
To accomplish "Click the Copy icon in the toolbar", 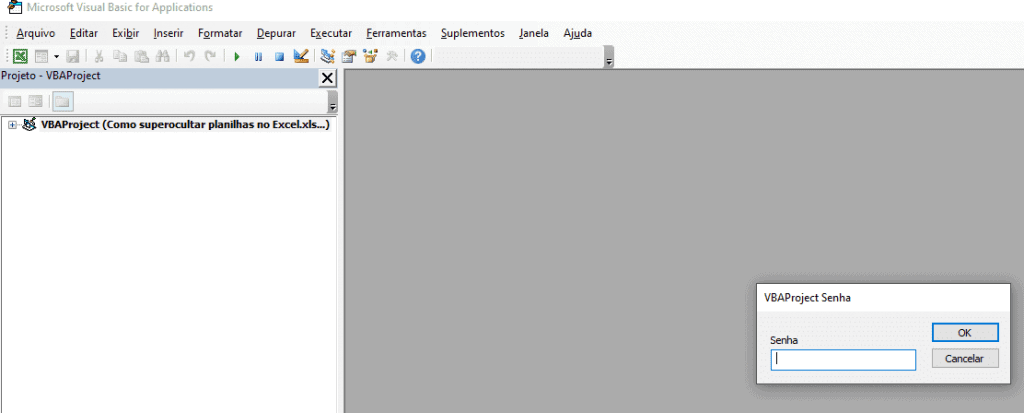I will (x=120, y=56).
